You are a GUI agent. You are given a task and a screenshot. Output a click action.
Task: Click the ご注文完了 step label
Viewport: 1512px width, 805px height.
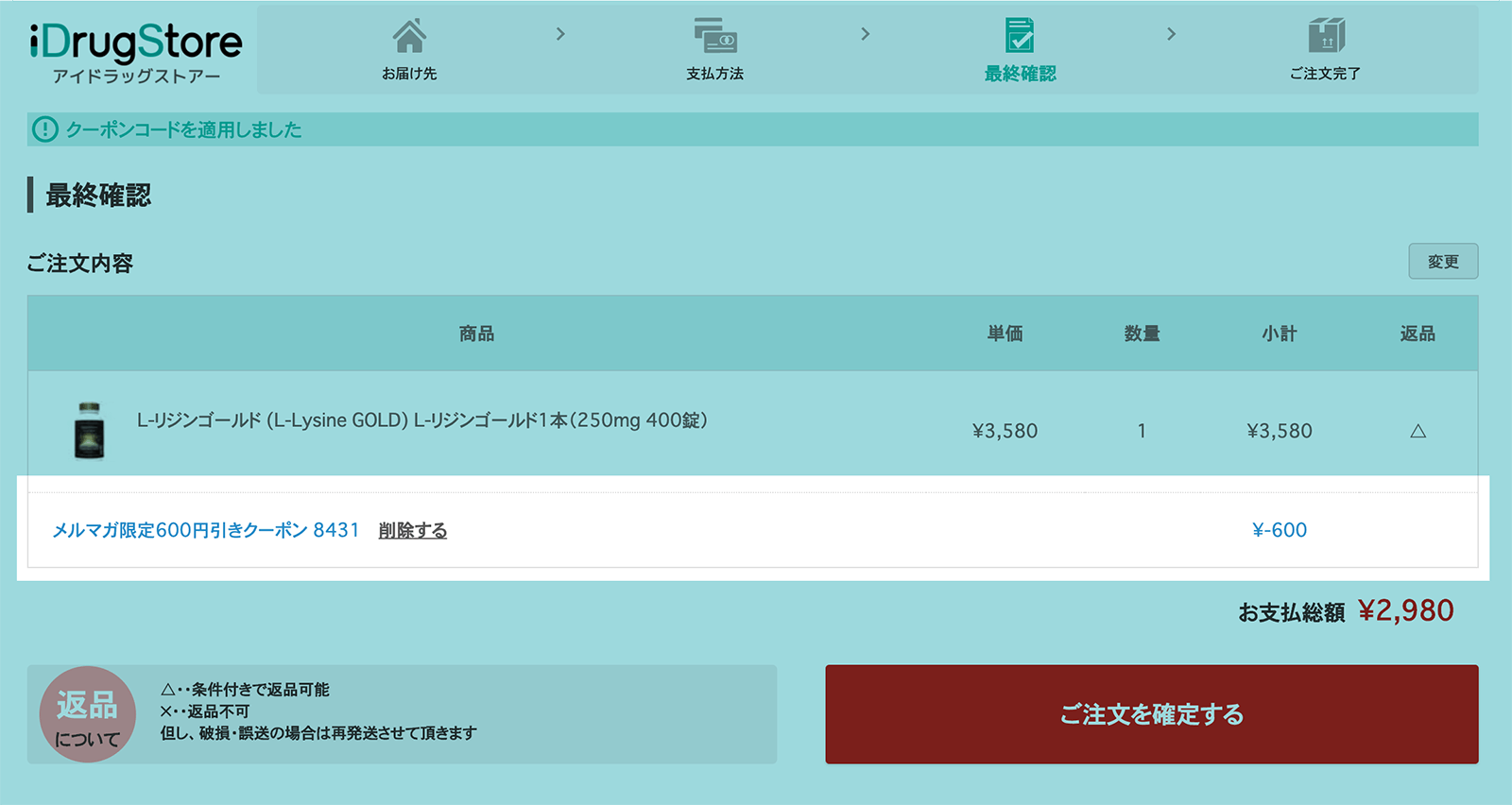[1325, 74]
